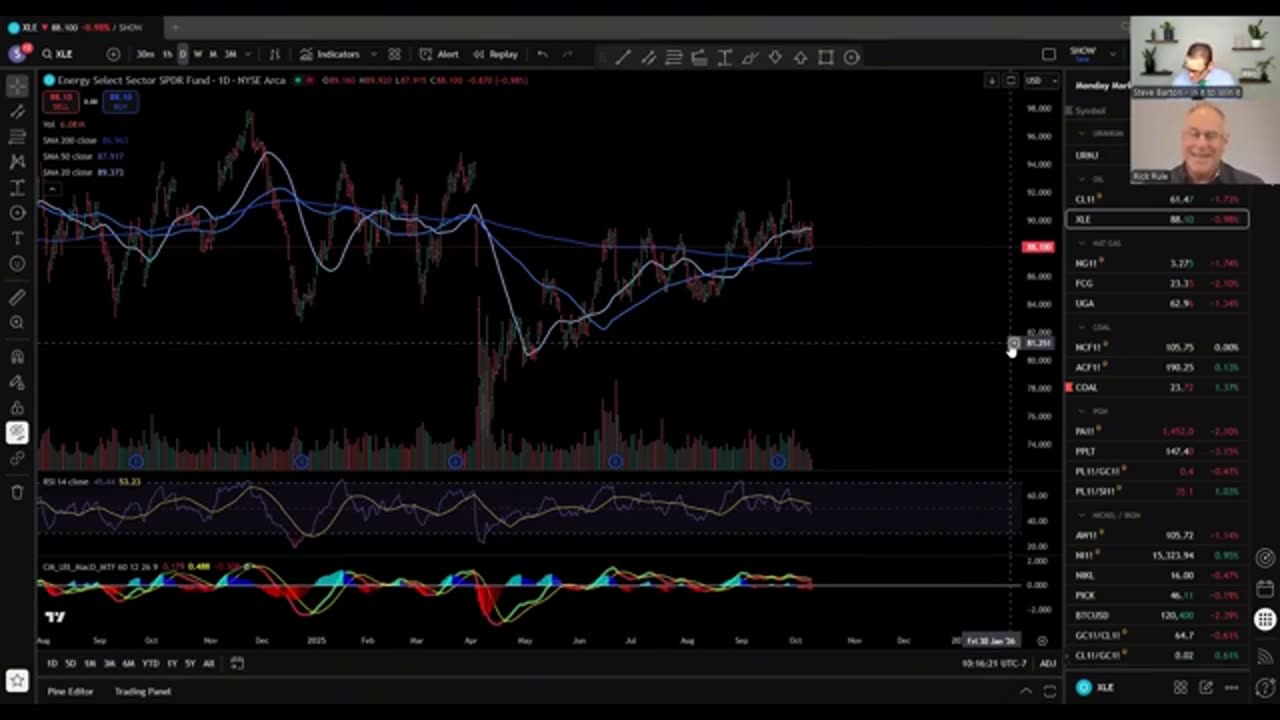The width and height of the screenshot is (1280, 720).
Task: Redo the last chart action
Action: 566,54
